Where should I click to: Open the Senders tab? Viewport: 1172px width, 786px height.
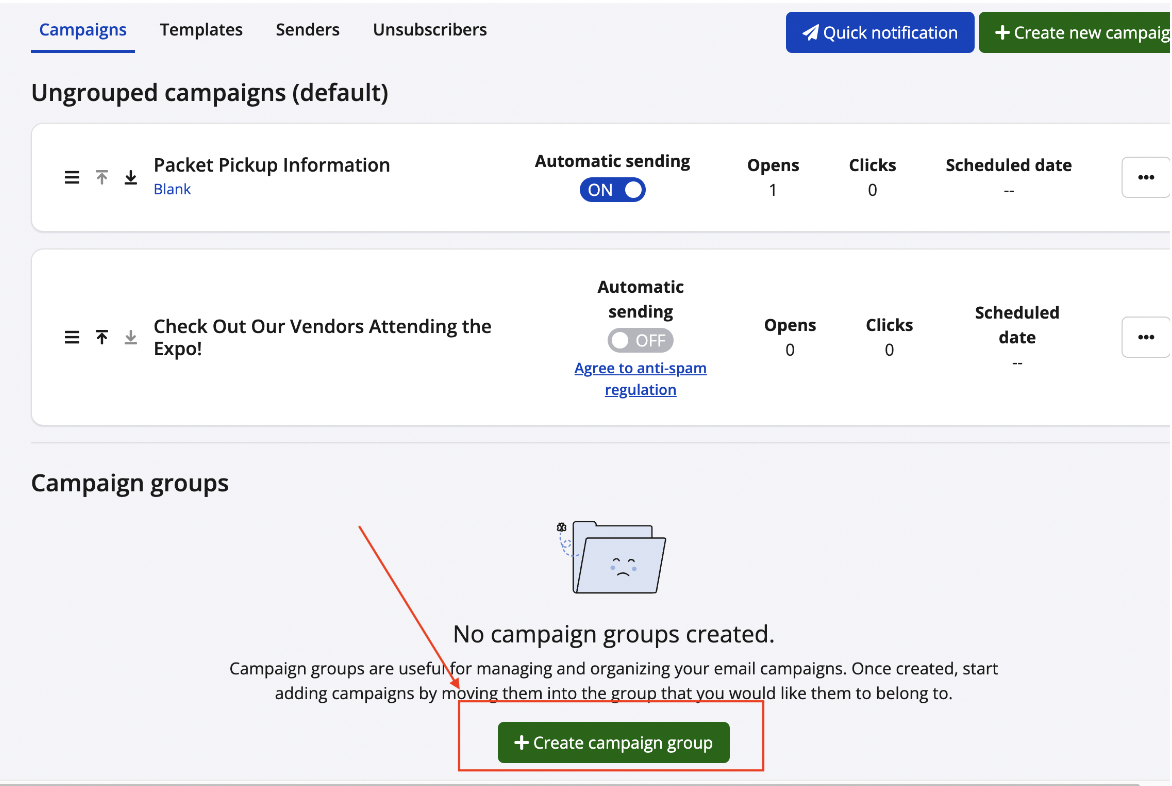click(x=307, y=30)
